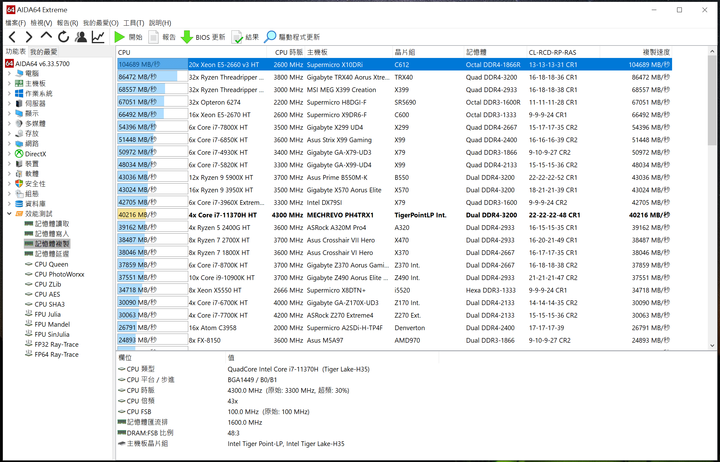Open 記憶體寫入 memory write benchmark
Image resolution: width=720 pixels, height=462 pixels.
point(47,234)
